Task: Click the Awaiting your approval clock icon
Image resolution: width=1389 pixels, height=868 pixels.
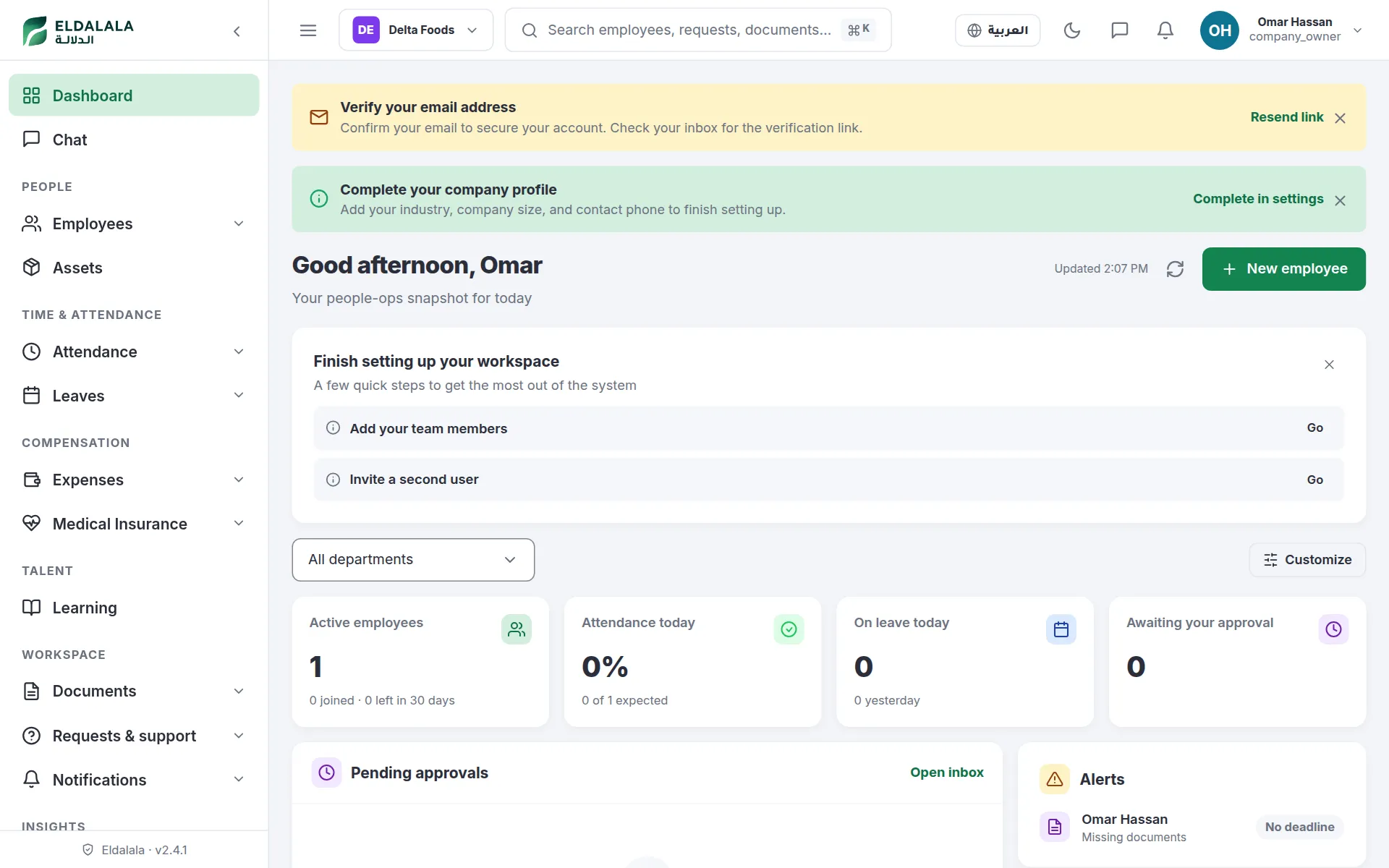Action: click(1333, 629)
